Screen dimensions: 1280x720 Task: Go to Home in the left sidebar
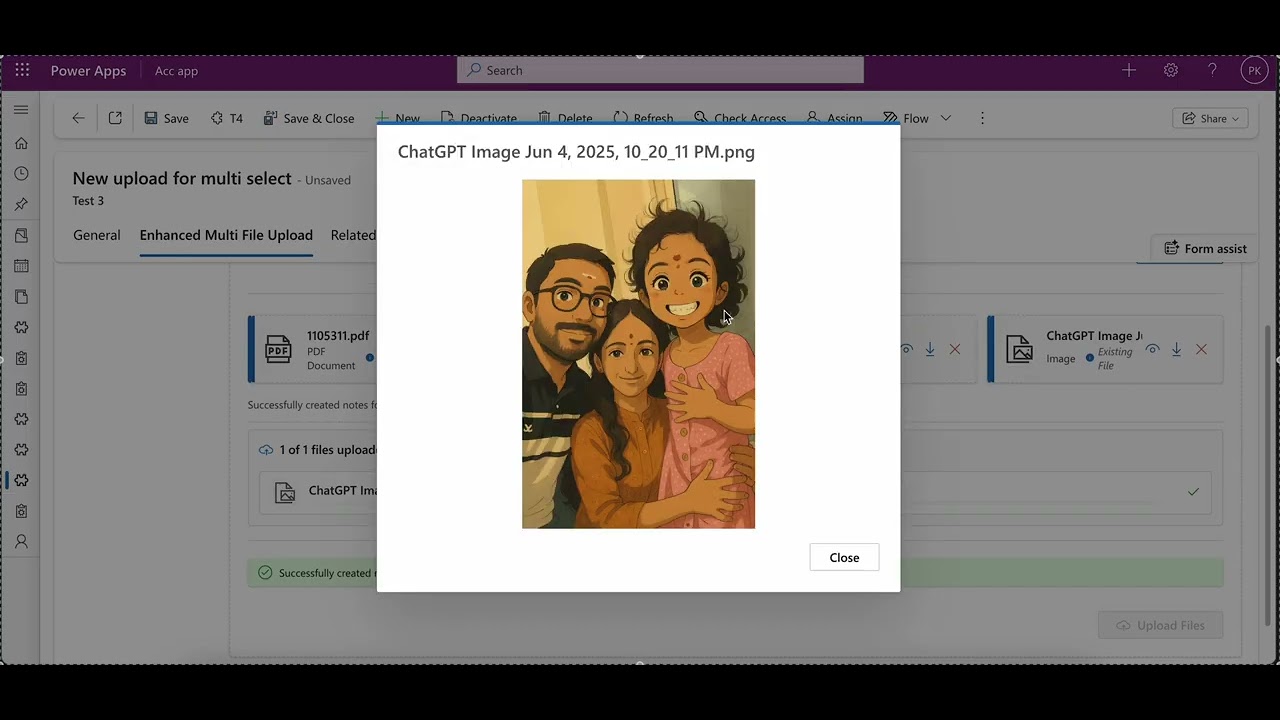point(21,143)
